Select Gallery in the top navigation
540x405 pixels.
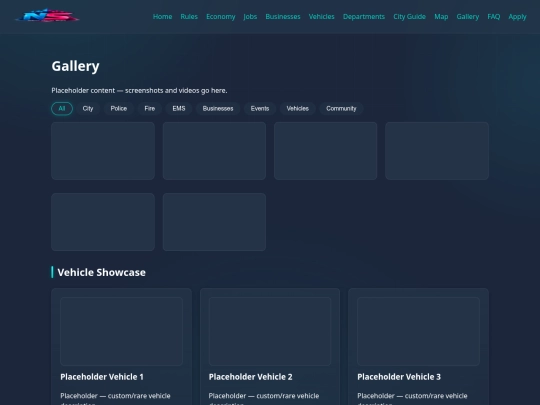[468, 17]
